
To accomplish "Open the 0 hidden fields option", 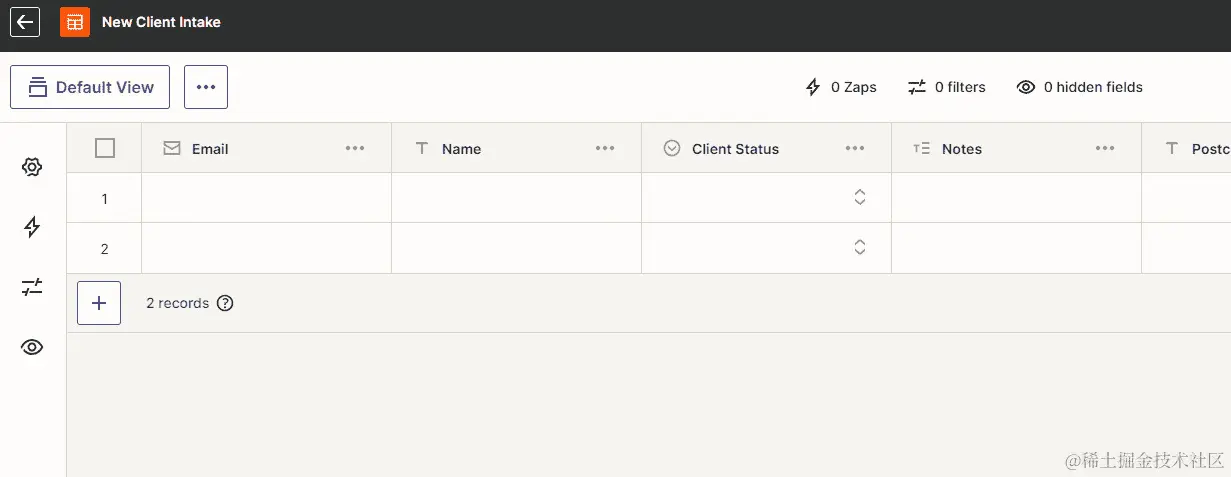I will click(x=1080, y=87).
